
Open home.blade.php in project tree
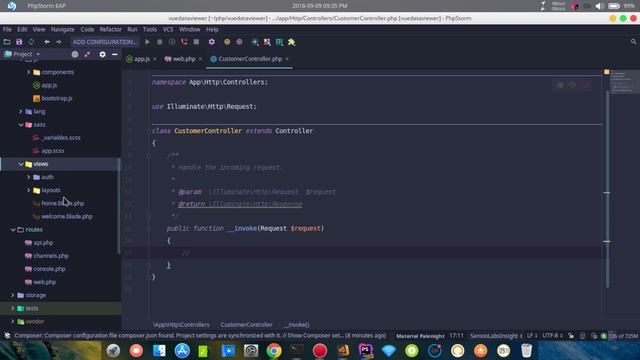pyautogui.click(x=62, y=203)
